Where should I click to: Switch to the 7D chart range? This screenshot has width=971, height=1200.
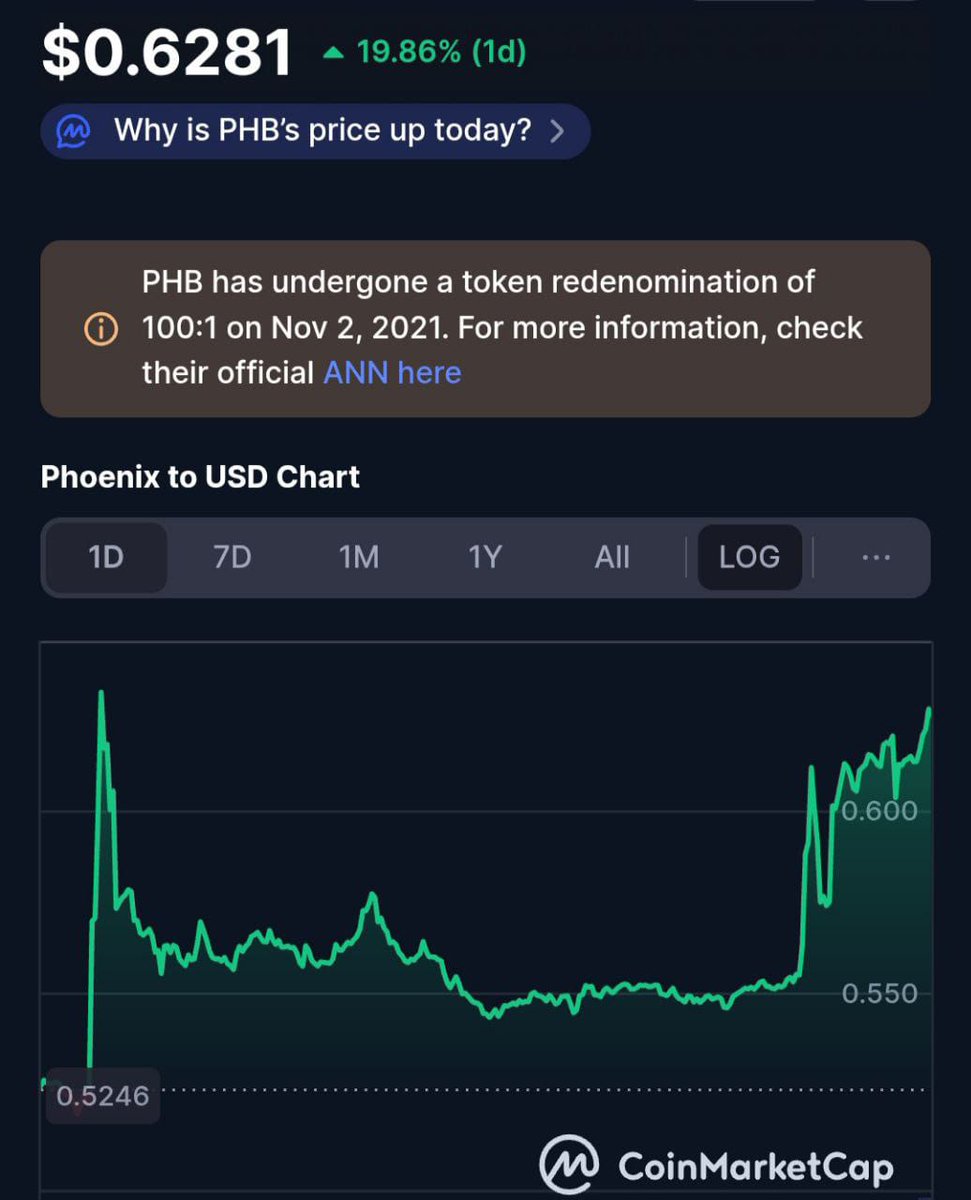232,557
